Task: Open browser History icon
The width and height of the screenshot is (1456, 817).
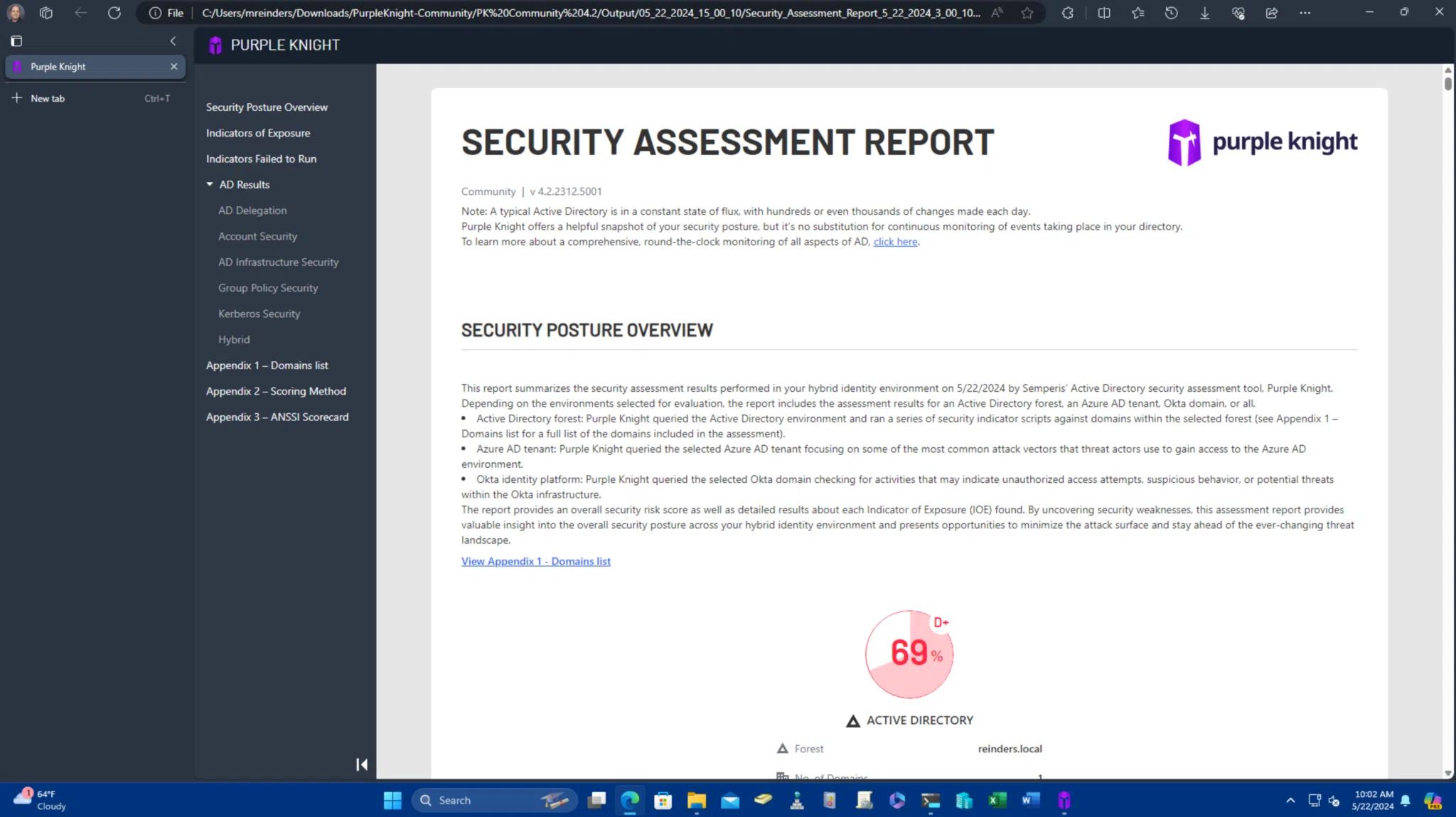Action: coord(1171,13)
